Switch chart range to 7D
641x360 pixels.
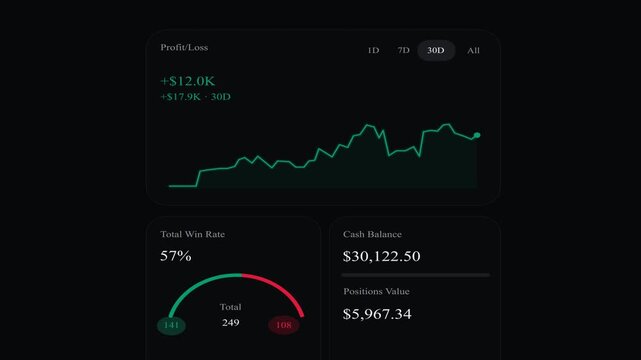pos(403,50)
